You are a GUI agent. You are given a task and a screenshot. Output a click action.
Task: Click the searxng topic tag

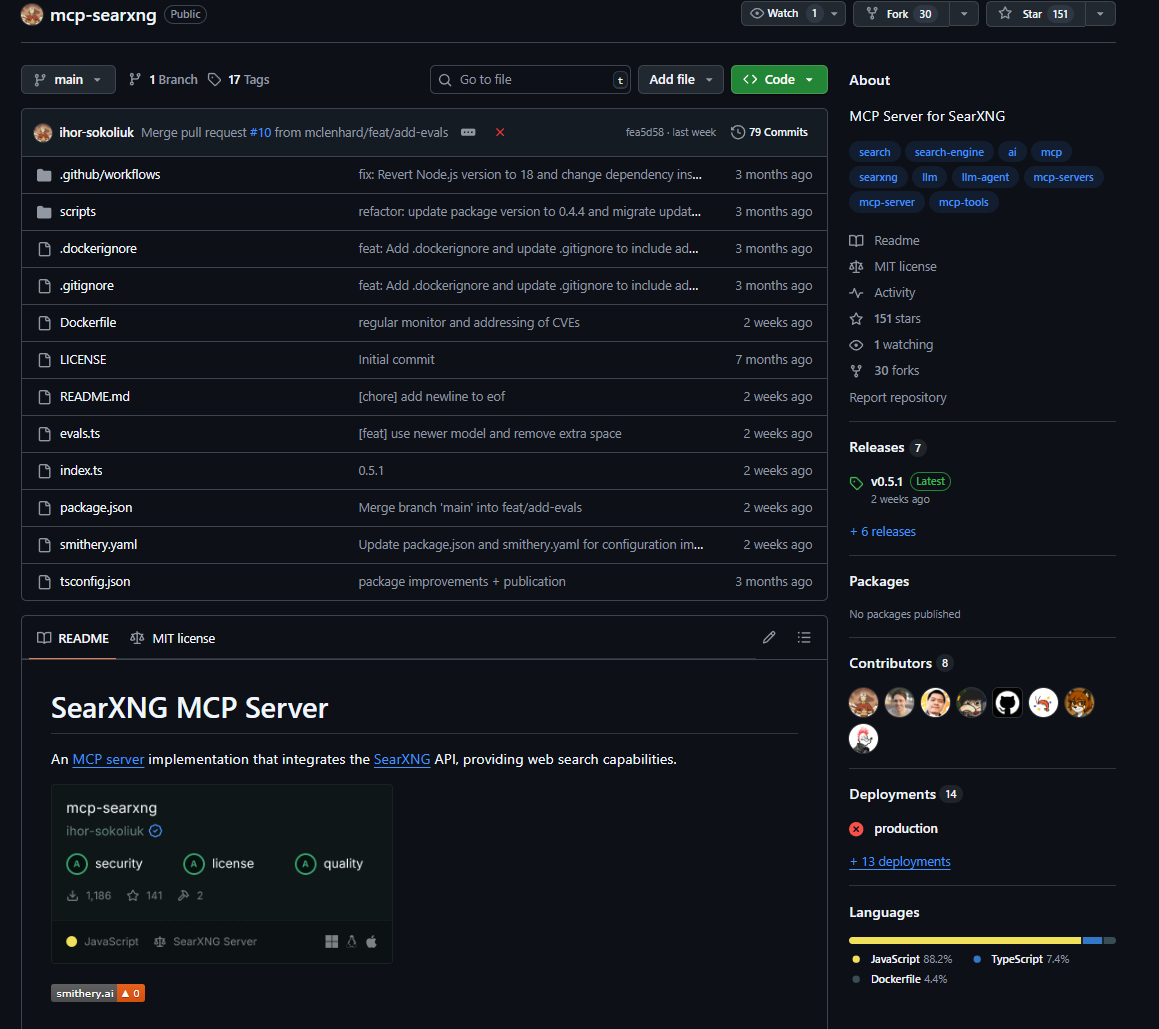click(877, 177)
